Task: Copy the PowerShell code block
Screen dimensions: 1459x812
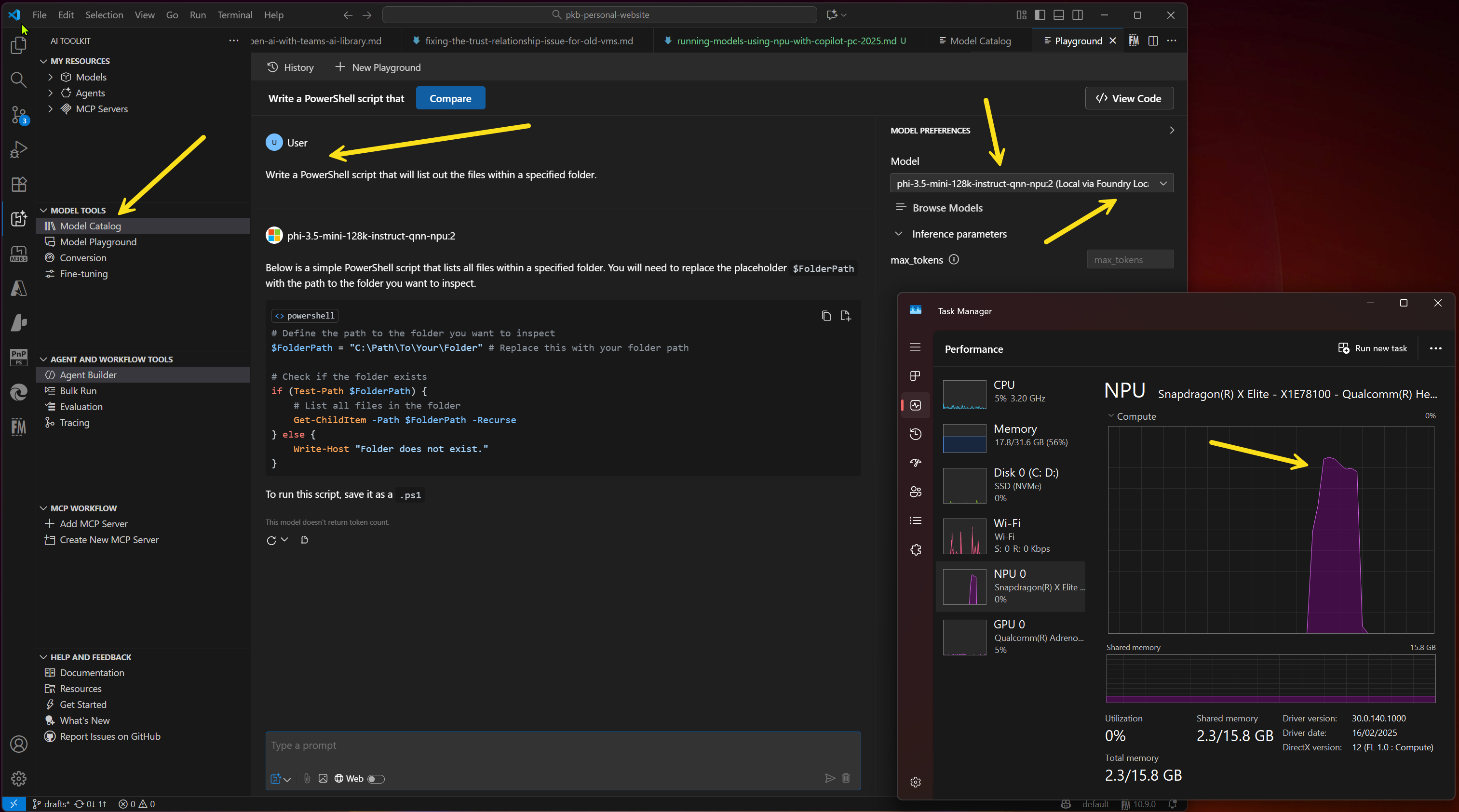Action: coord(826,315)
